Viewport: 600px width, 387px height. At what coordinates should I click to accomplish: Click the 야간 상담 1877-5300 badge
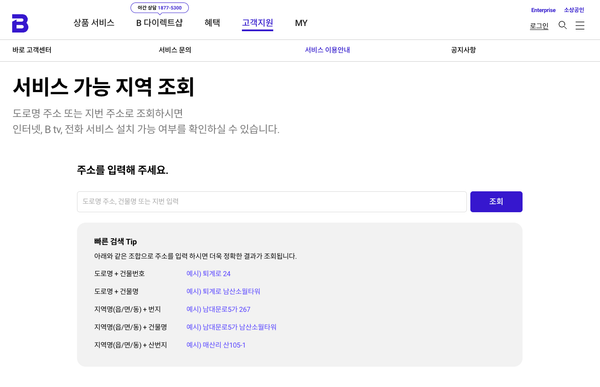pos(160,8)
